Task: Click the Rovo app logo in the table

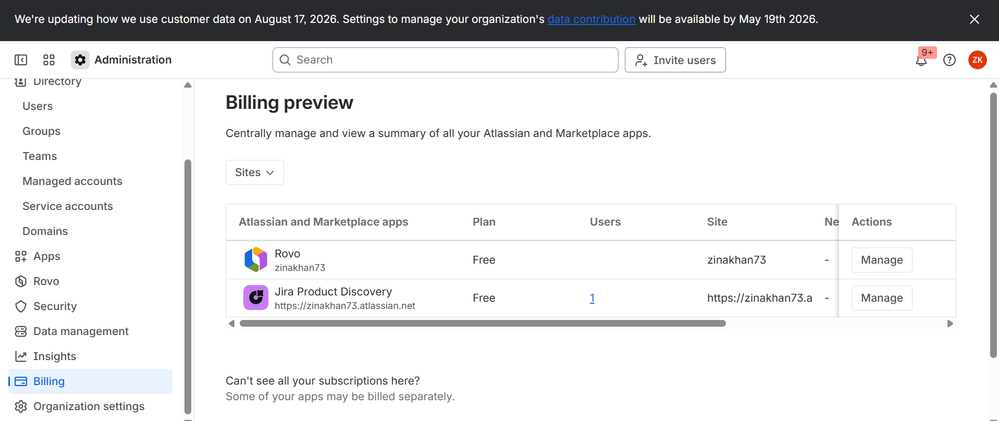Action: point(255,260)
